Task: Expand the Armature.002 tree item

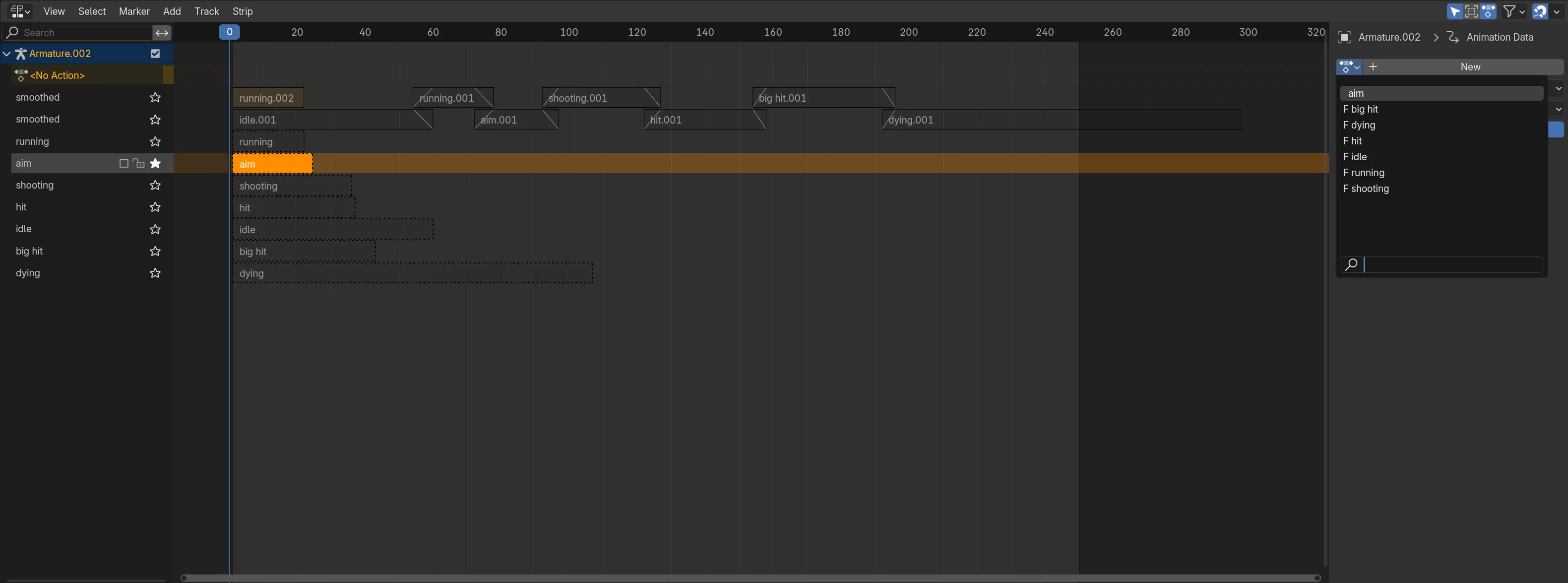Action: point(7,53)
